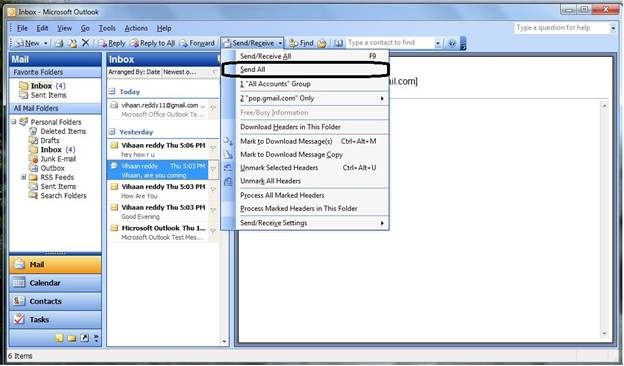Select Sent Items under Favorite Folders
624x366 pixels.
(43, 95)
